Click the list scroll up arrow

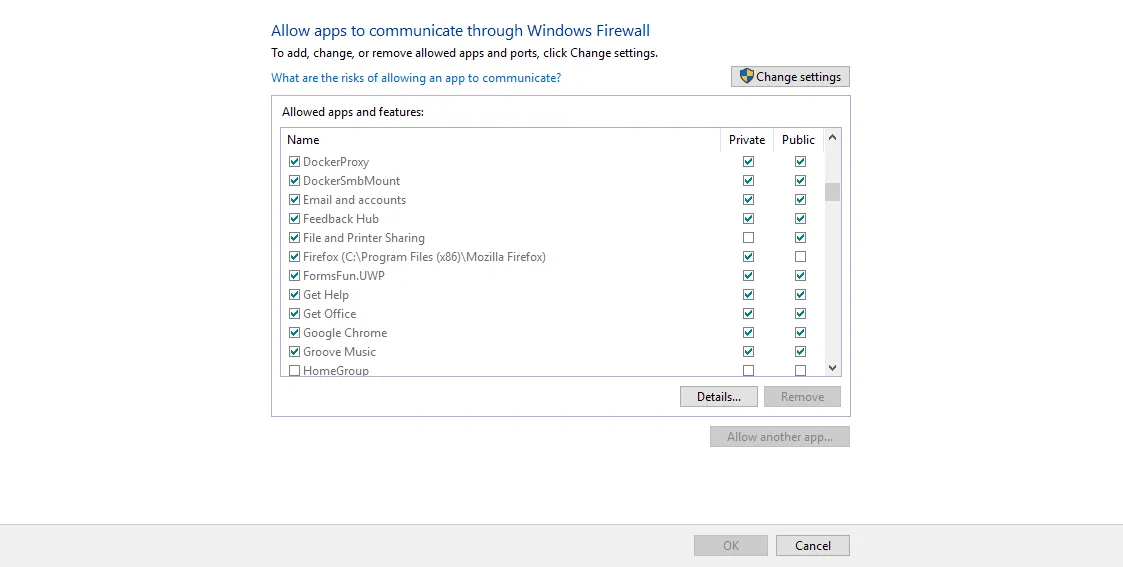coord(832,137)
